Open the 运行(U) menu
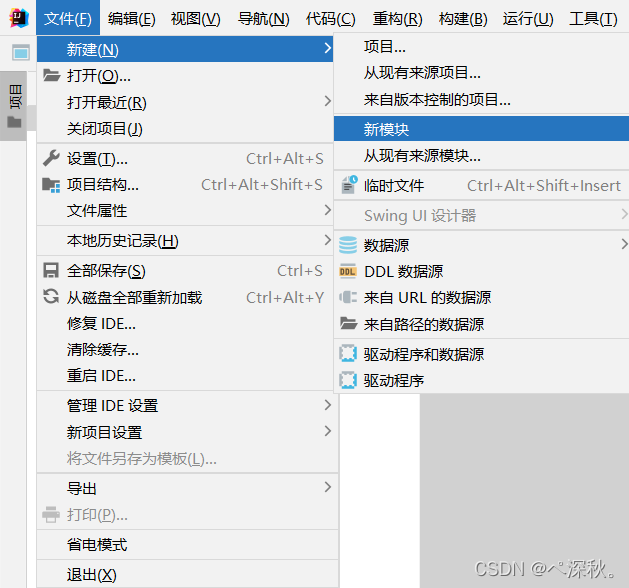This screenshot has height=588, width=629. pos(528,18)
